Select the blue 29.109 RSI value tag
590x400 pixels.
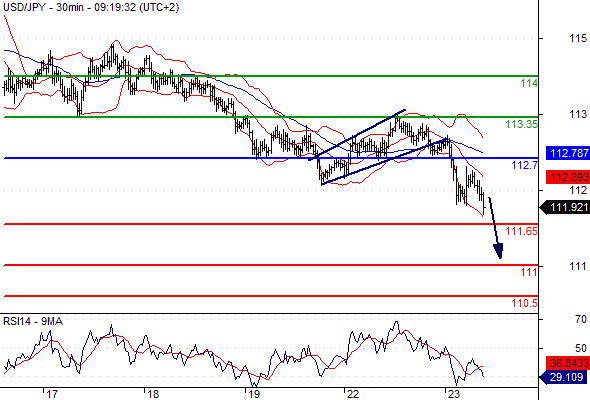[x=564, y=377]
